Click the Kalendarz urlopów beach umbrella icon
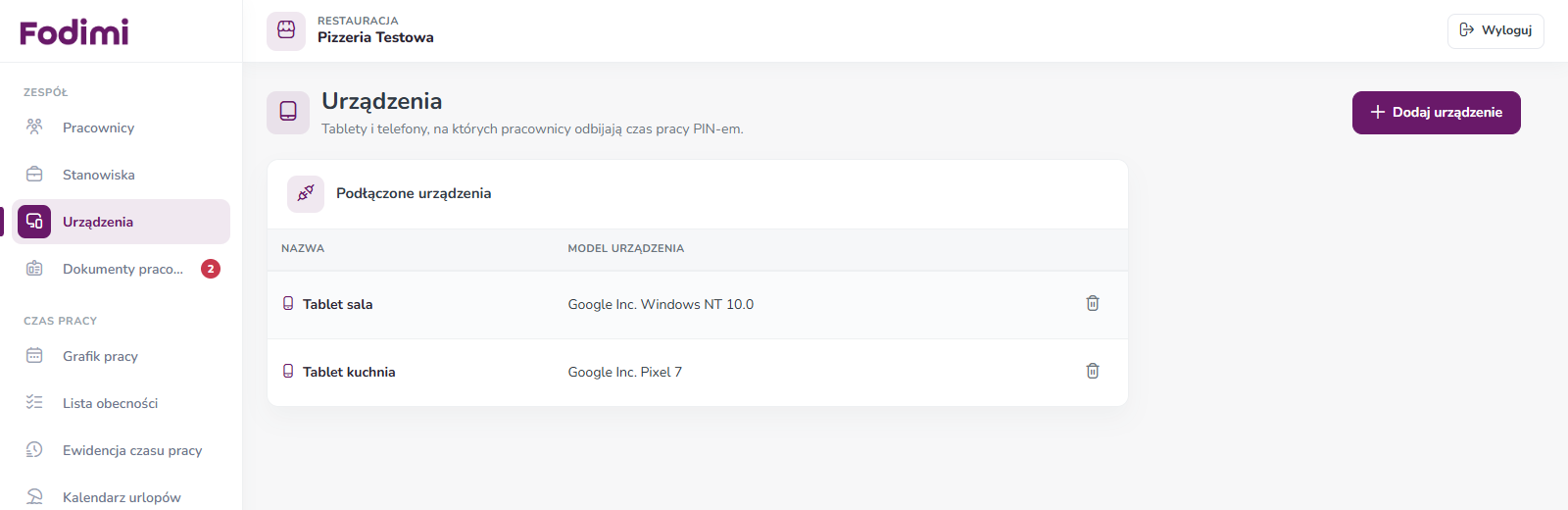 tap(34, 497)
